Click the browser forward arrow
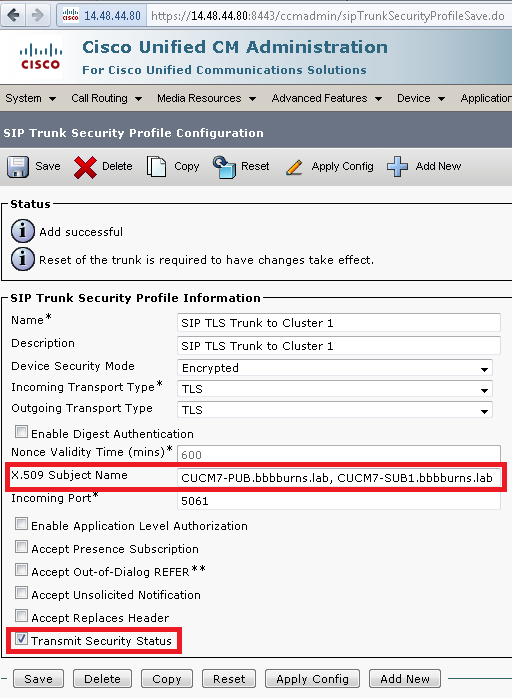 [38, 15]
